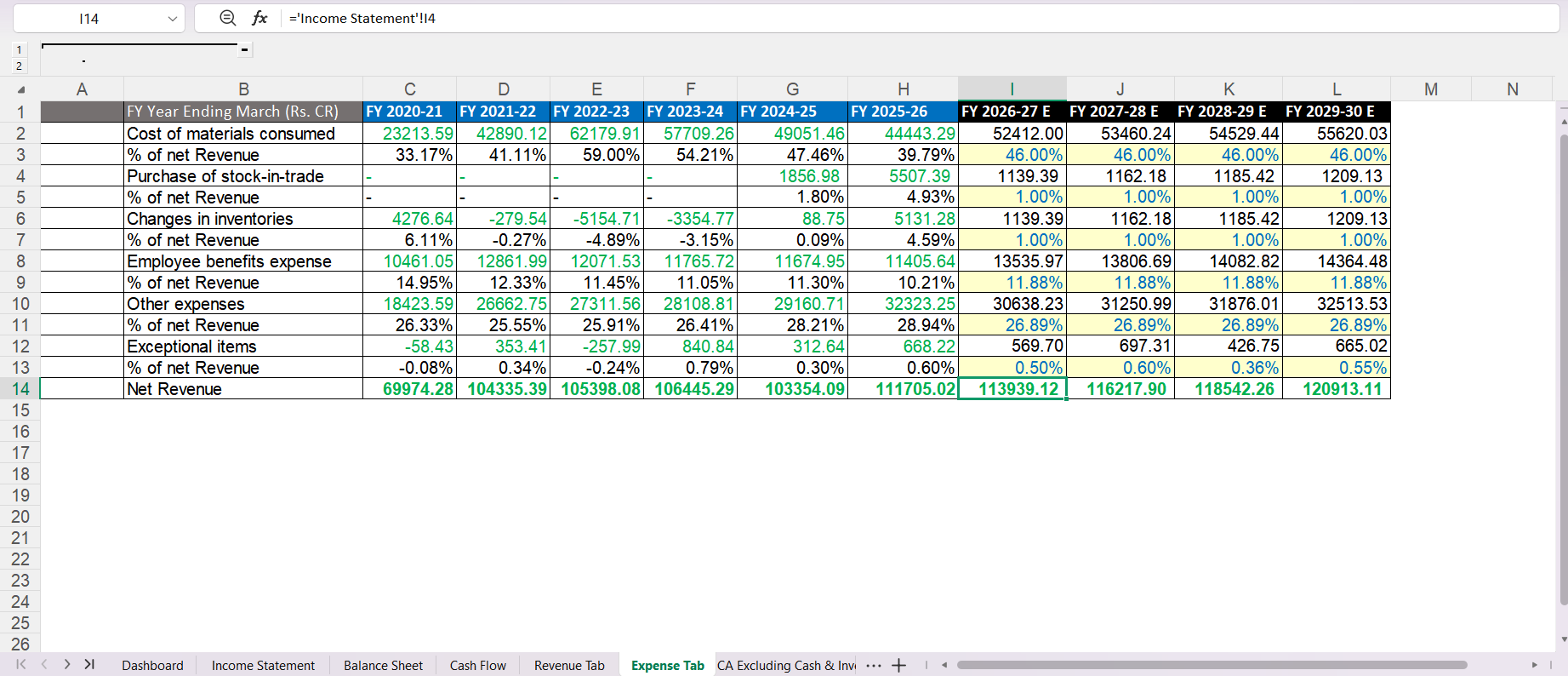Click cell value 113939.12
This screenshot has height=676, width=1568.
(1012, 389)
